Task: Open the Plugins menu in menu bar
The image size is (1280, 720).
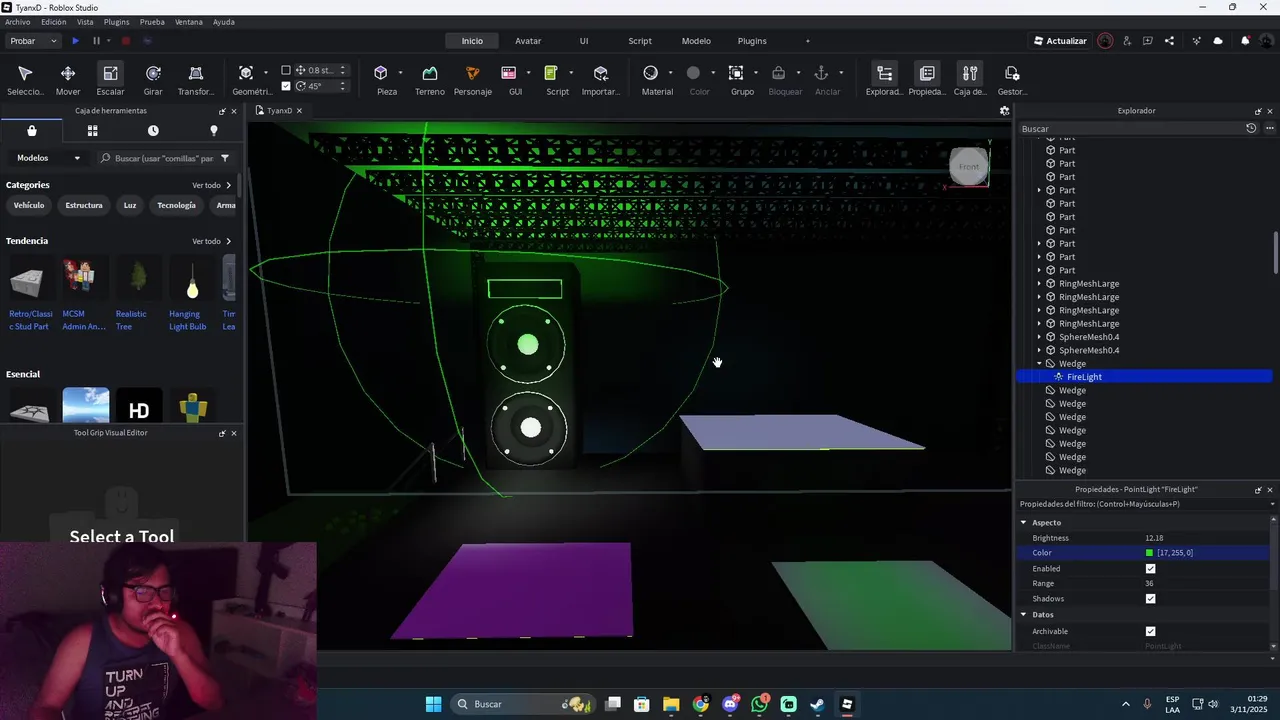Action: [x=116, y=22]
